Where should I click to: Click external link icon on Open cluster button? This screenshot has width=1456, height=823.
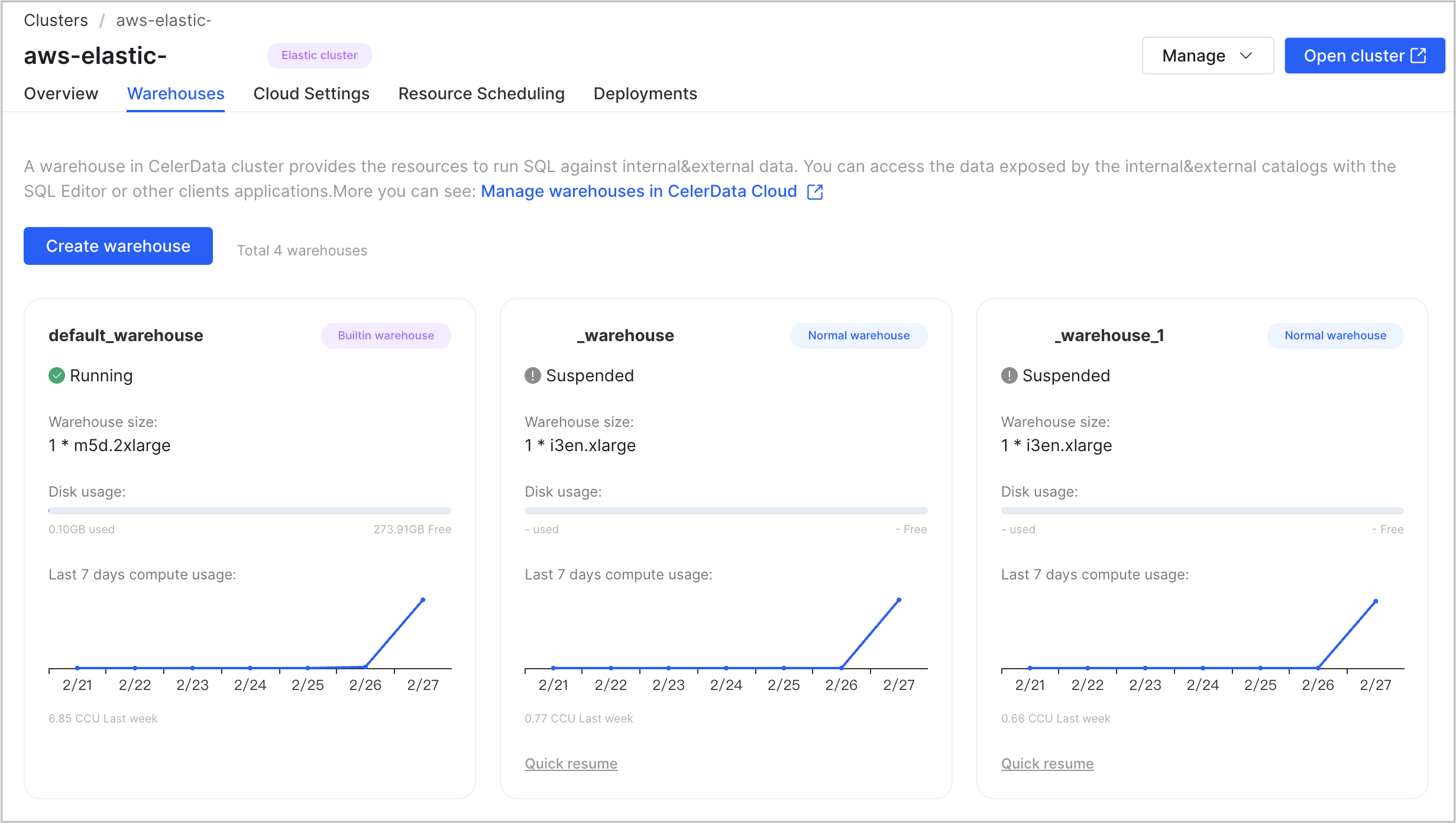1419,56
